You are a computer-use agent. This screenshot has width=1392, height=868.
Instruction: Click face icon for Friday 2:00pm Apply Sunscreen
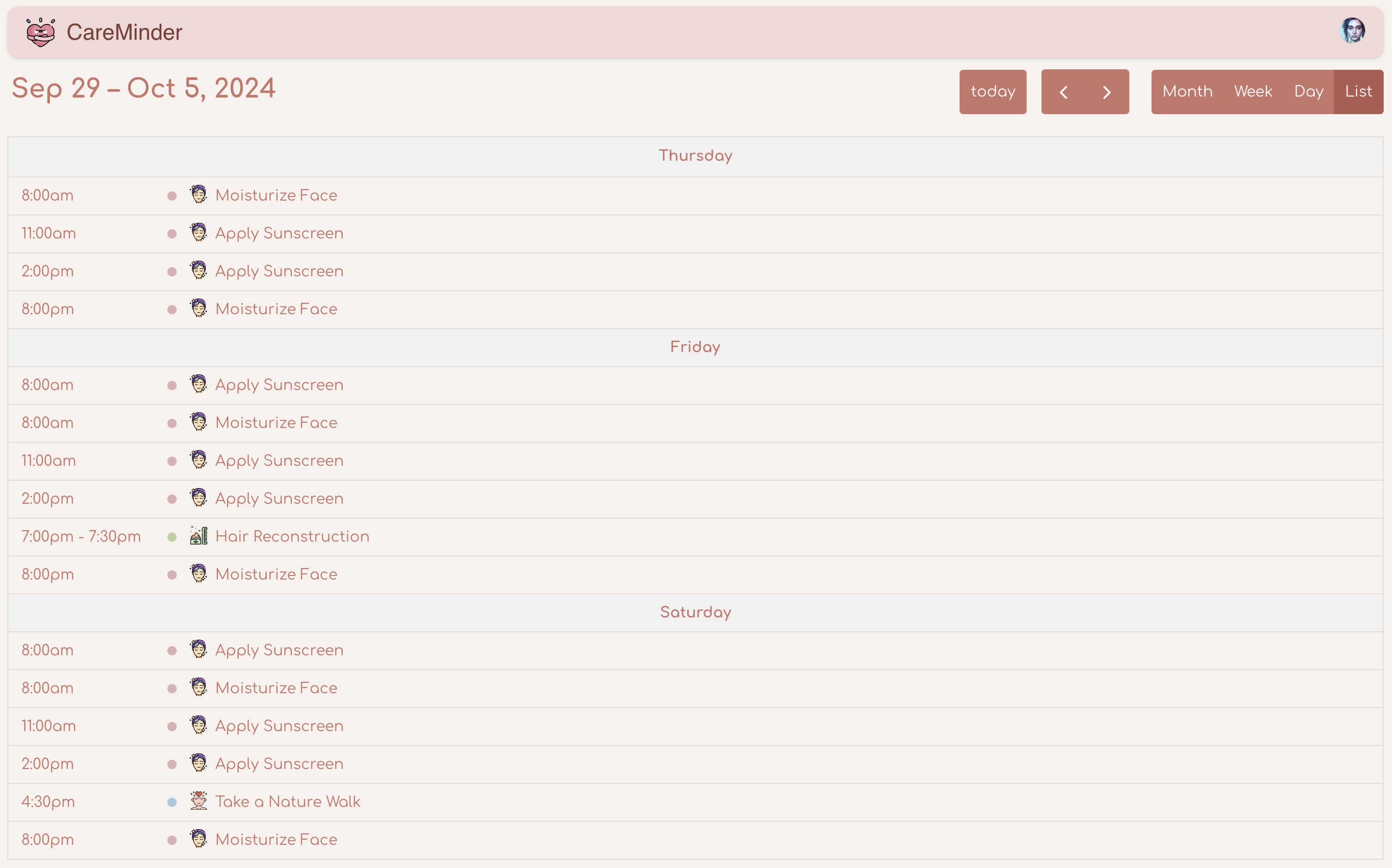point(199,498)
